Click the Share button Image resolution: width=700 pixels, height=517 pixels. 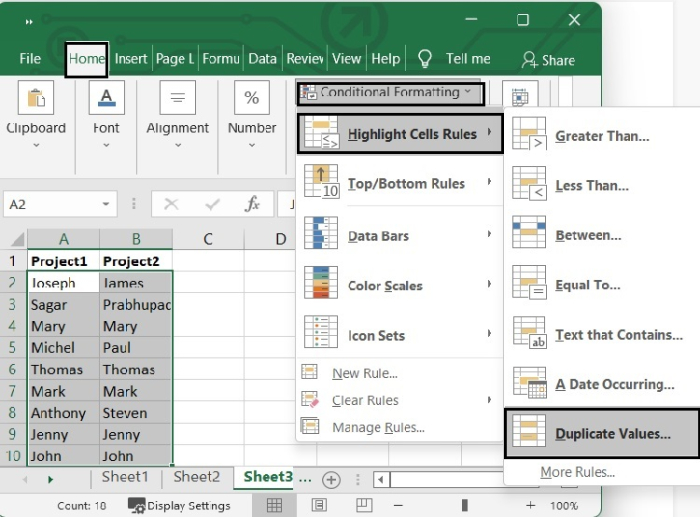tap(548, 60)
